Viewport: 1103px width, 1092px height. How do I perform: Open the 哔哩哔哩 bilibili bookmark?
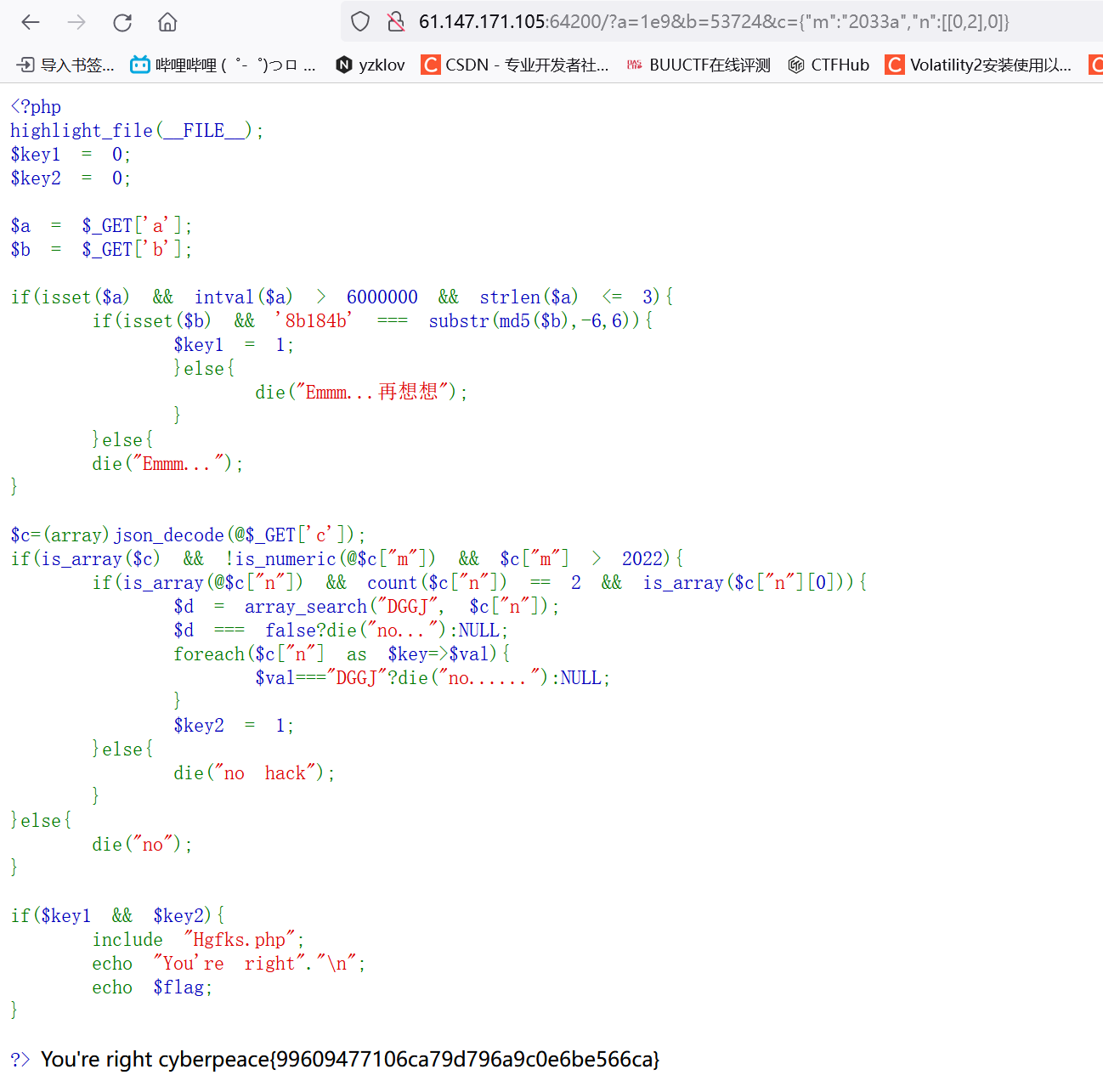click(x=223, y=65)
